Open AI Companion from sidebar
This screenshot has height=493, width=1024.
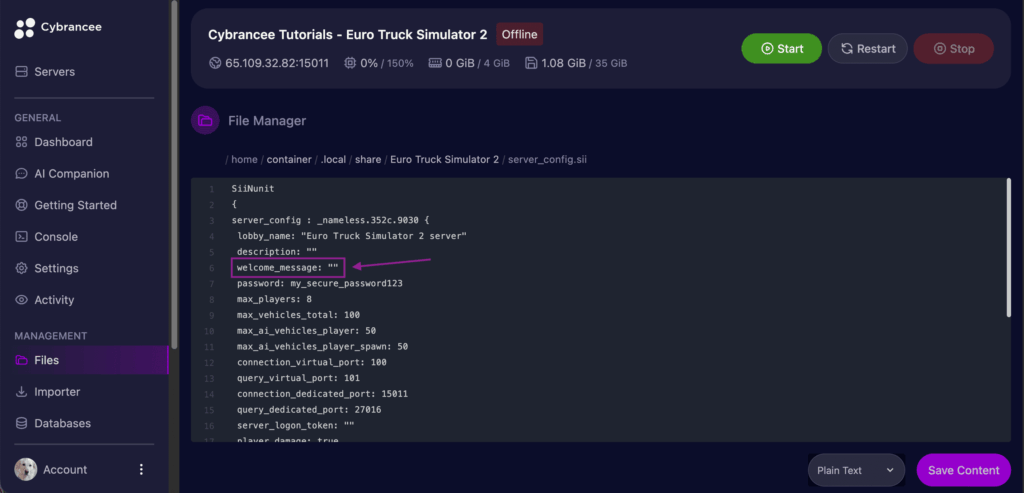(x=71, y=174)
